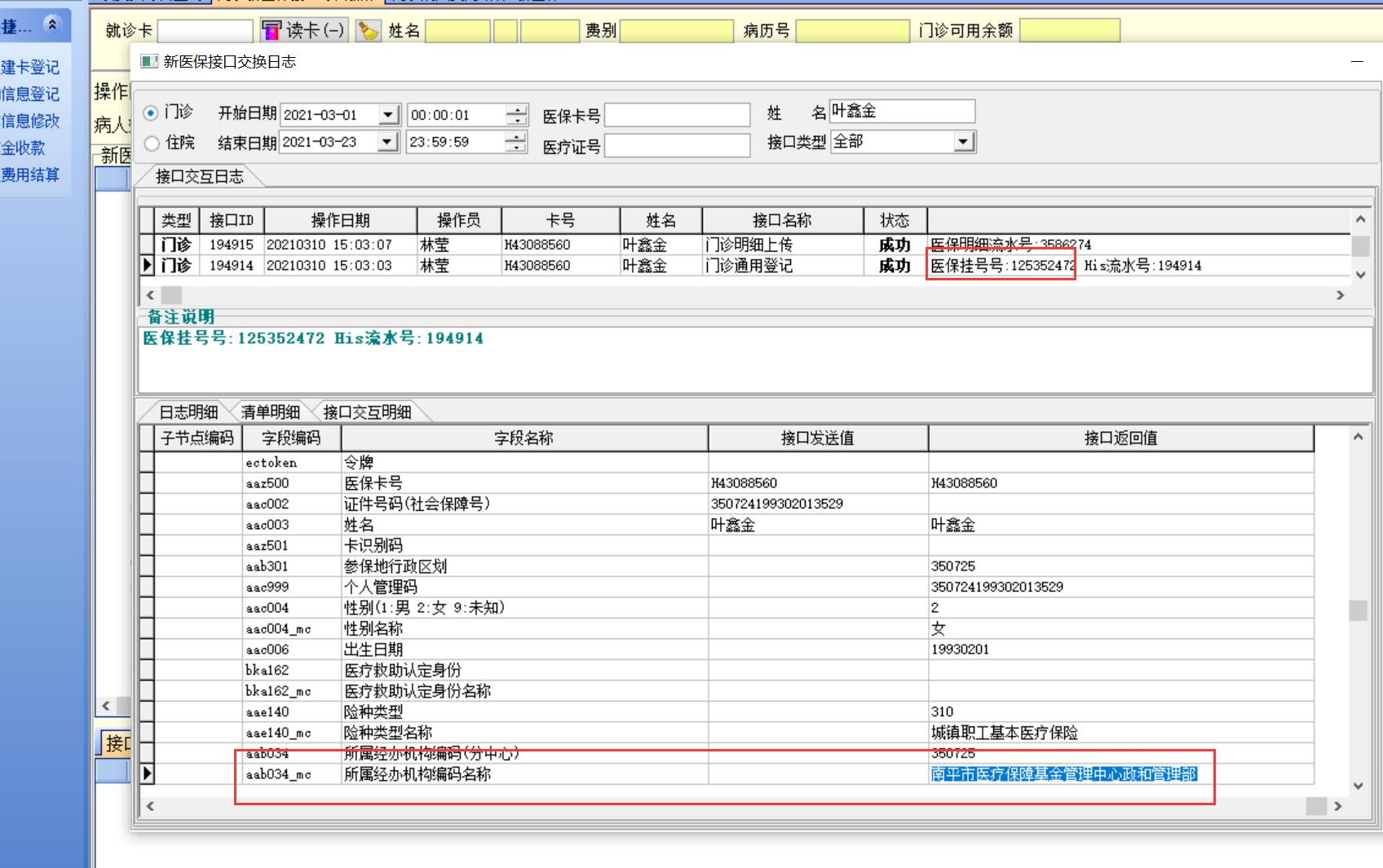Click the left arrow of the log list horizontal scrollbar
Image resolution: width=1383 pixels, height=868 pixels.
pos(150,295)
